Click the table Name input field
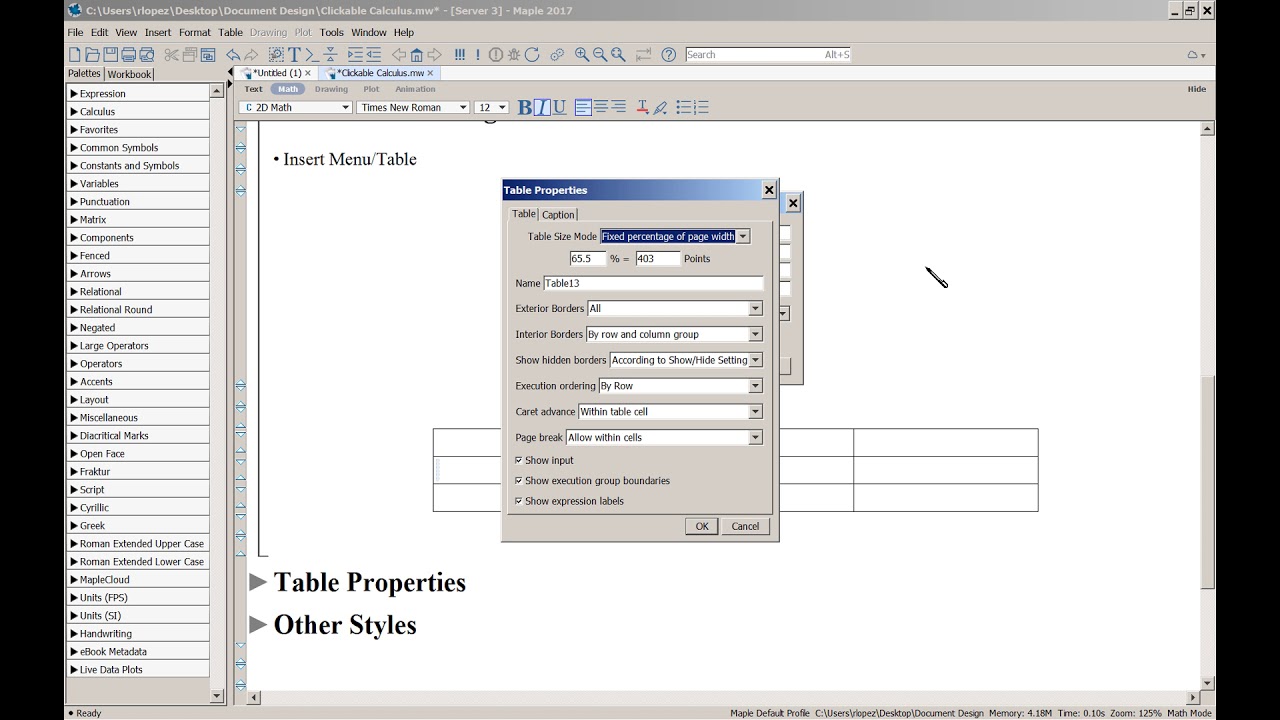This screenshot has width=1280, height=720. pos(653,284)
